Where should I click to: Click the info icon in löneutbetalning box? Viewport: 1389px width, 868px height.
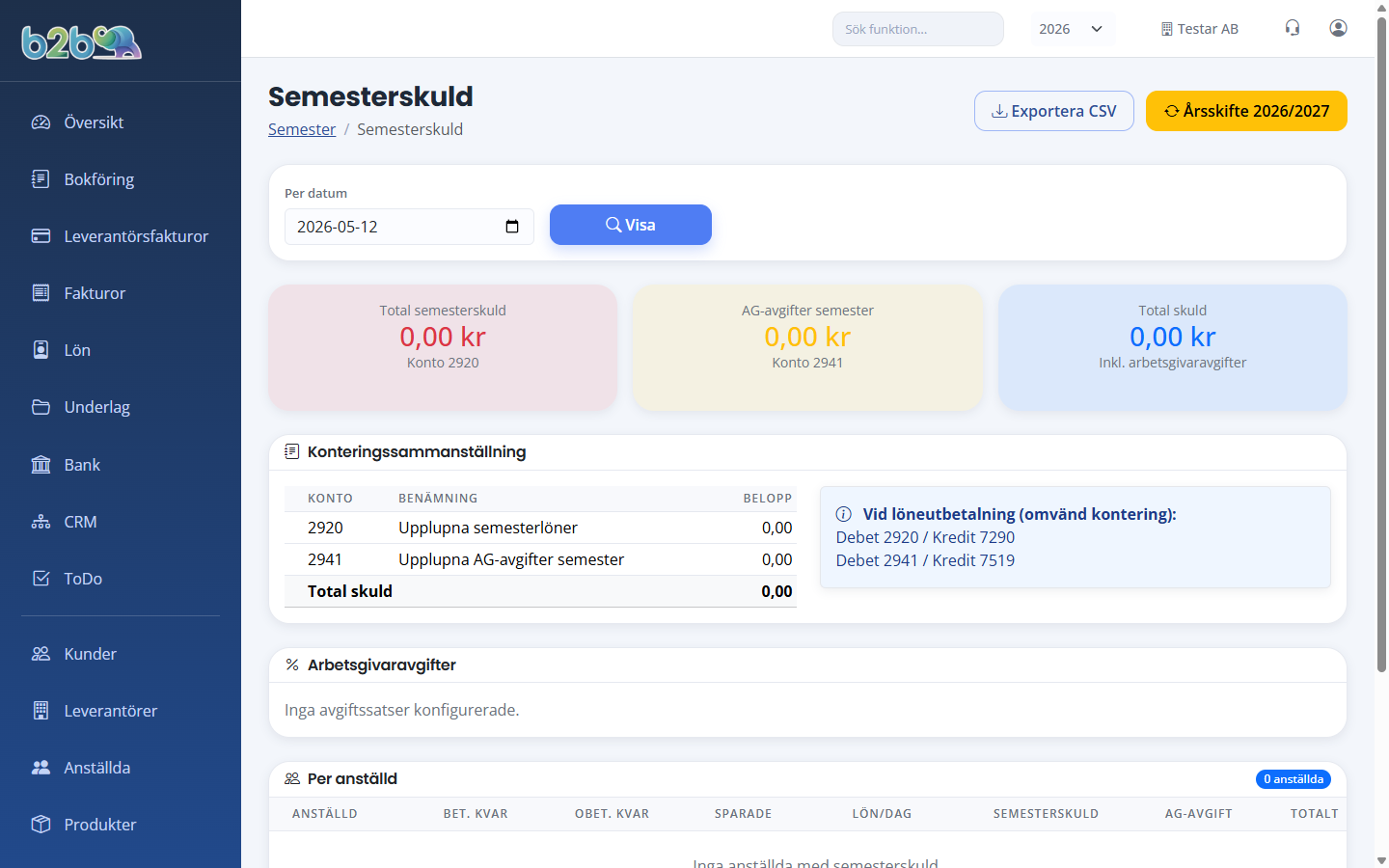(844, 514)
